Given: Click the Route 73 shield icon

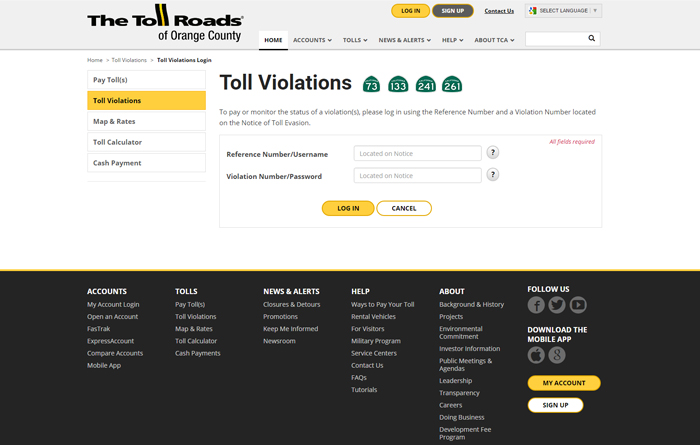Looking at the screenshot, I should tap(371, 84).
